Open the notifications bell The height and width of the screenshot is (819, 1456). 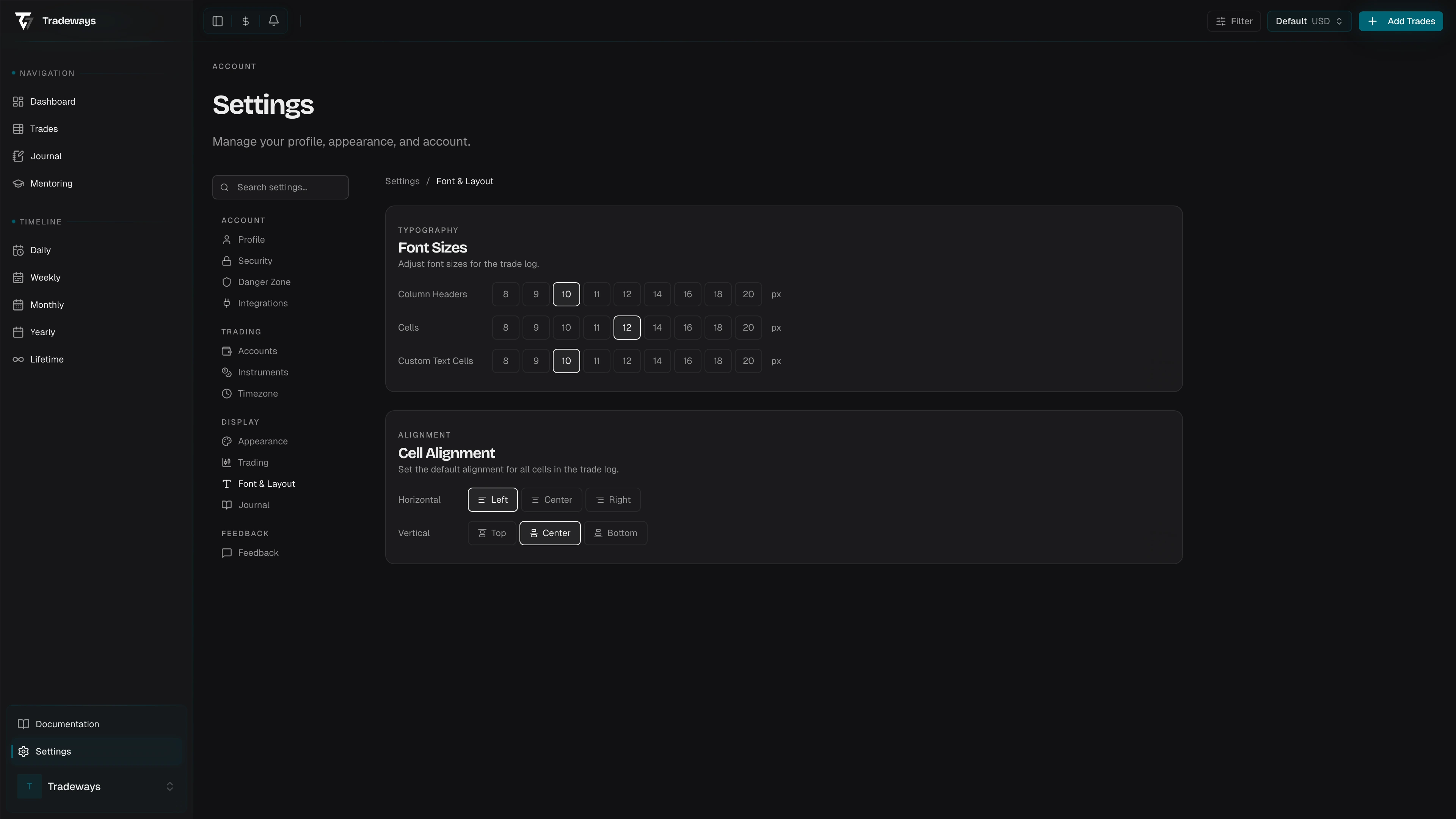click(x=273, y=21)
